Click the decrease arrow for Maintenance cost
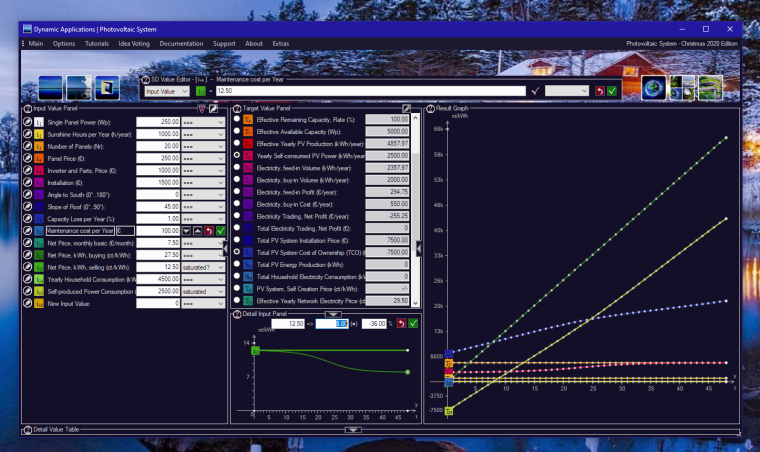Image resolution: width=760 pixels, height=452 pixels. [186, 230]
